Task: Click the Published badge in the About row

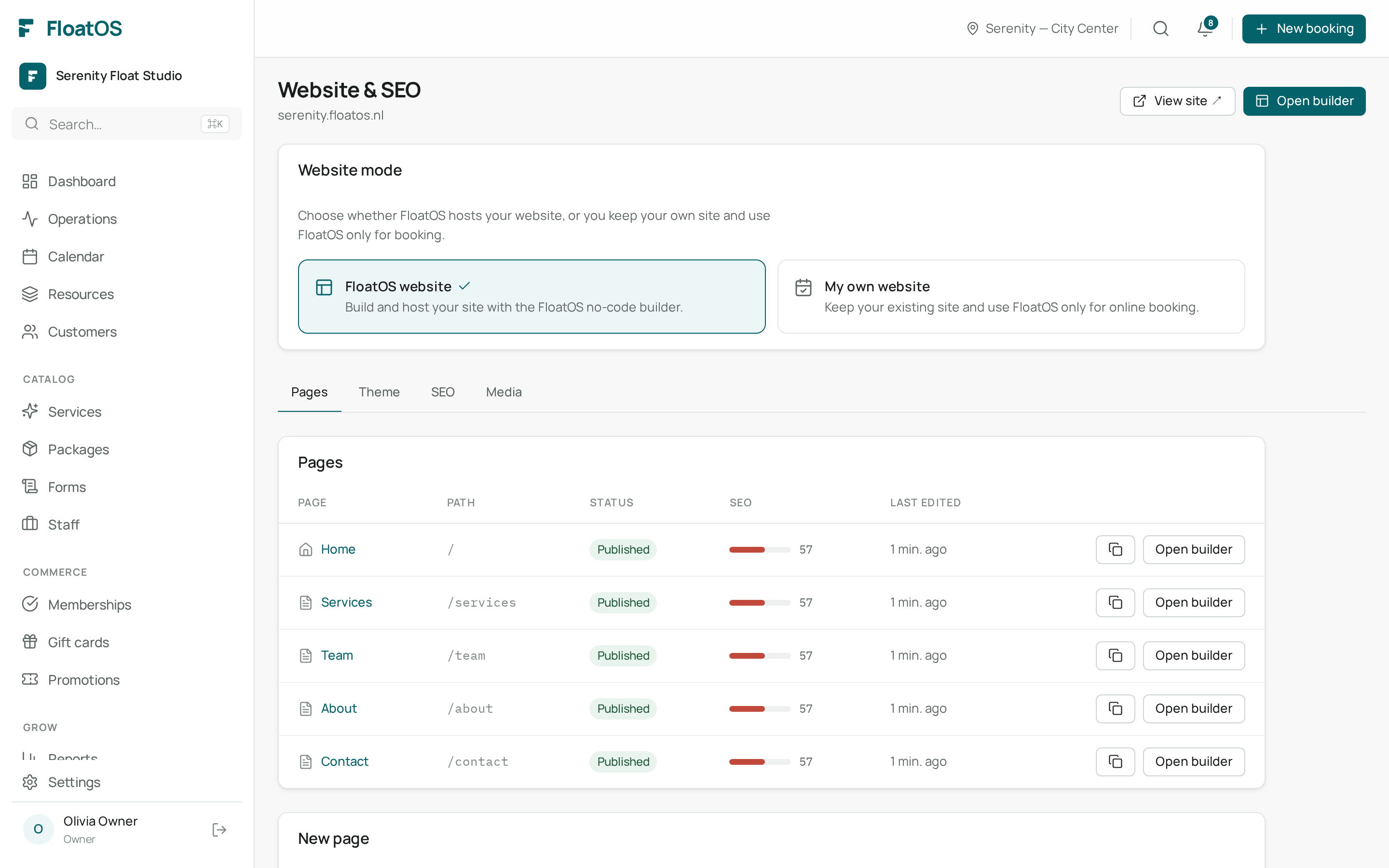Action: pos(623,708)
